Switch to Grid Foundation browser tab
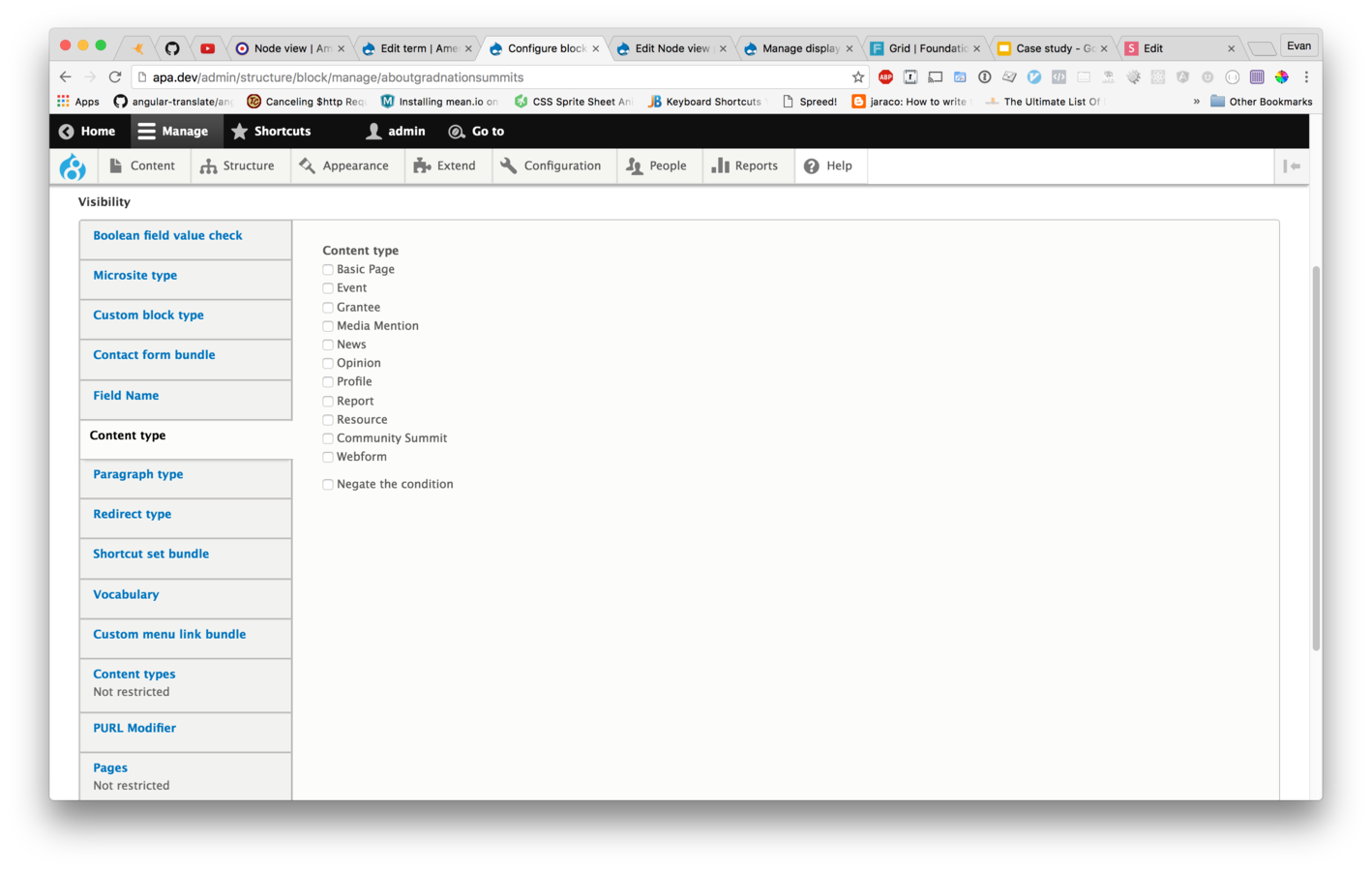The height and width of the screenshot is (871, 1372). (x=926, y=47)
